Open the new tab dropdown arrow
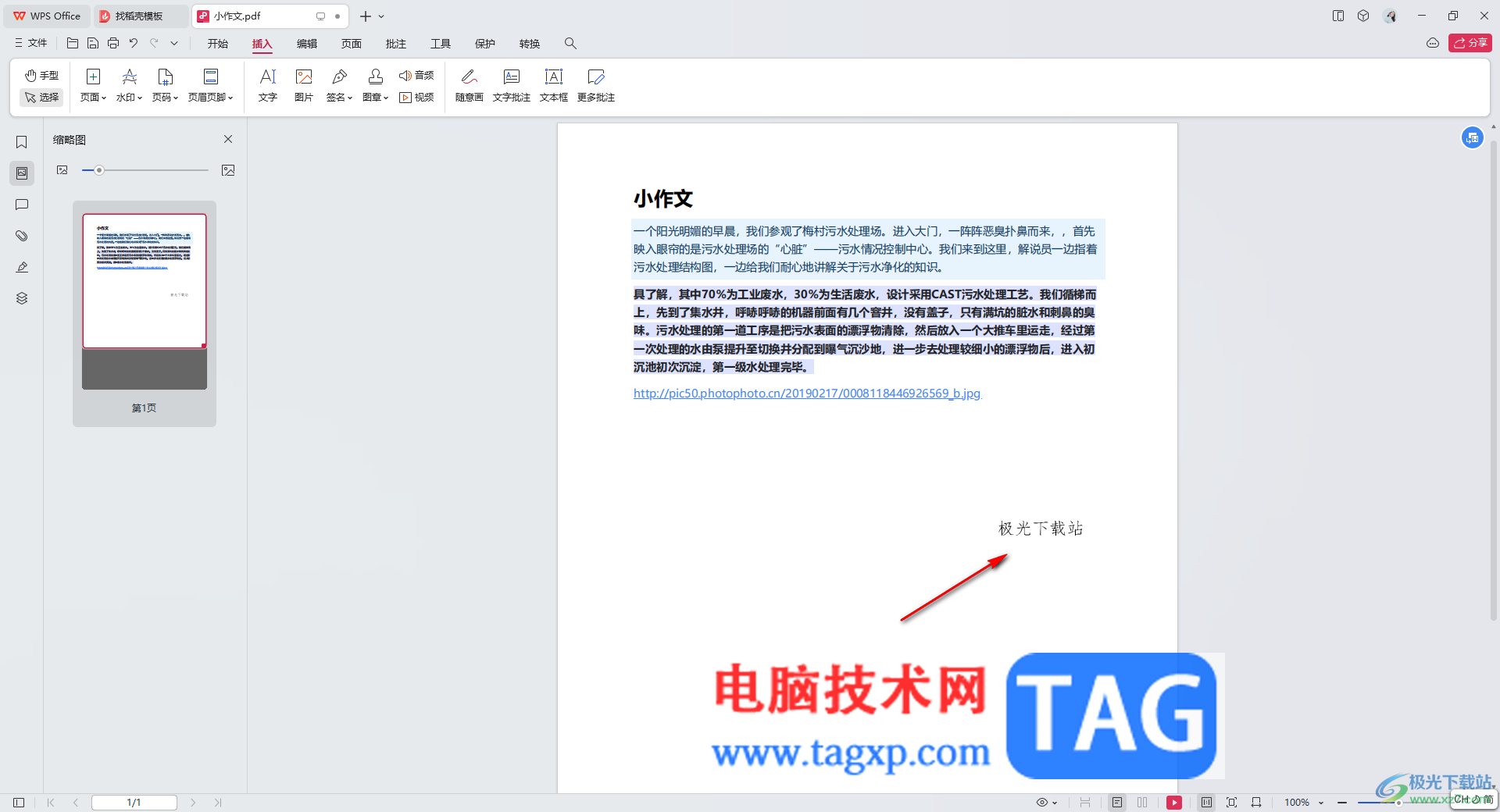The width and height of the screenshot is (1500, 812). click(381, 16)
